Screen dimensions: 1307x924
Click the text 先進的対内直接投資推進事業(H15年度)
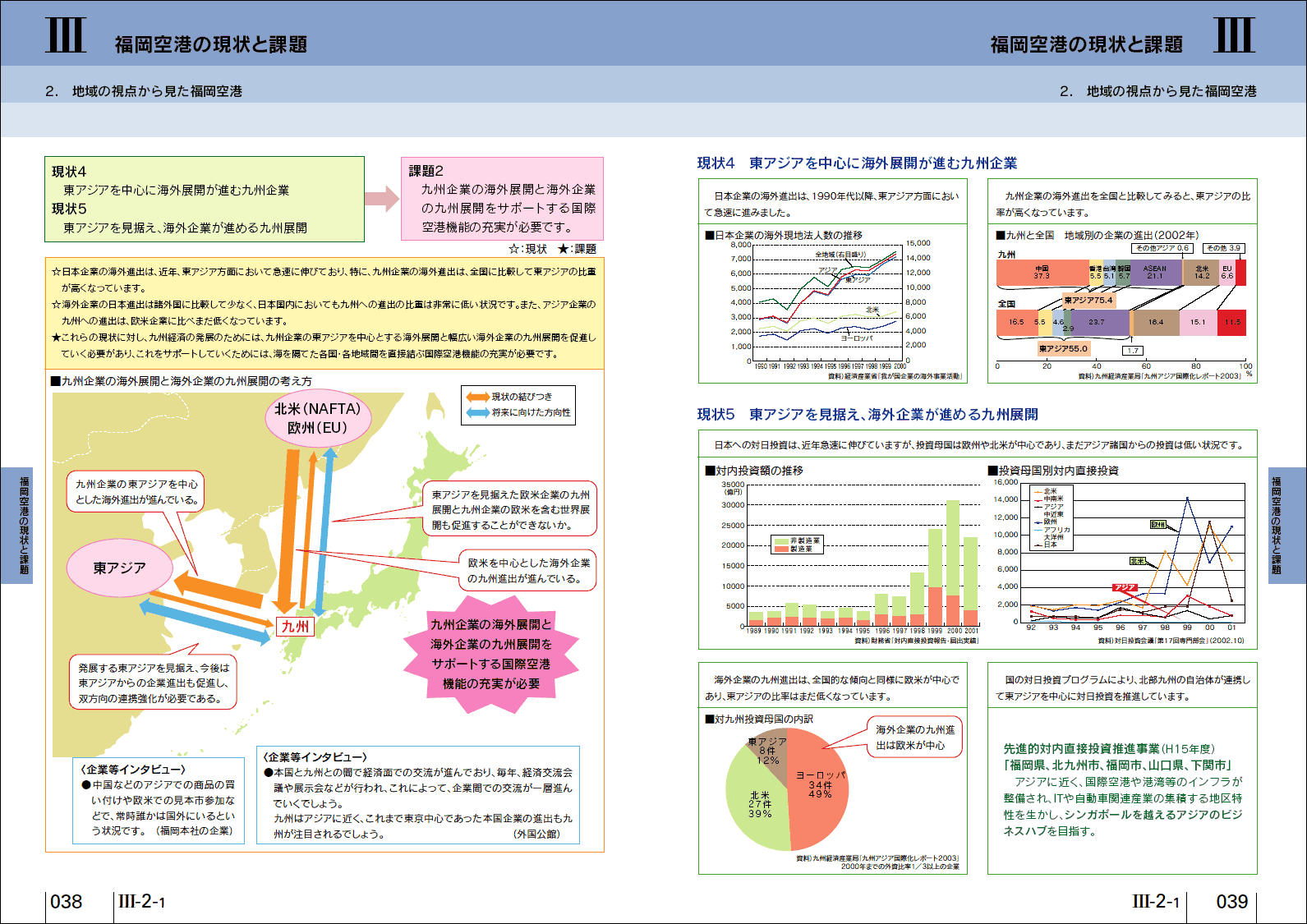1108,749
